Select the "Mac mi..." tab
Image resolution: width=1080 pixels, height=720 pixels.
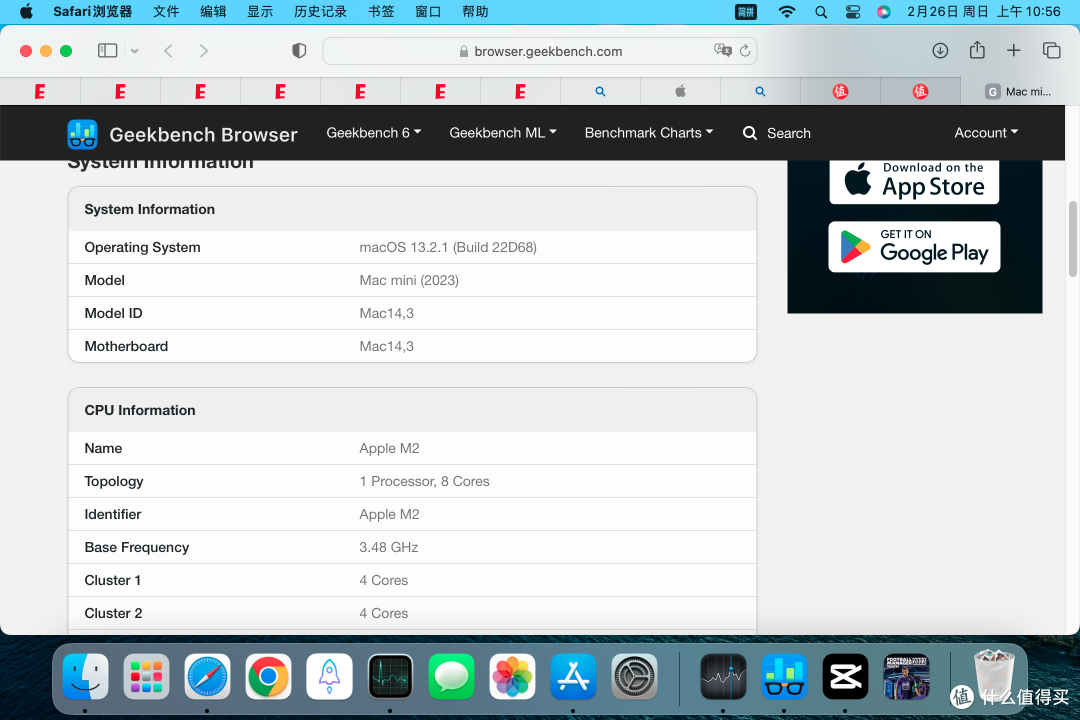click(x=1020, y=92)
